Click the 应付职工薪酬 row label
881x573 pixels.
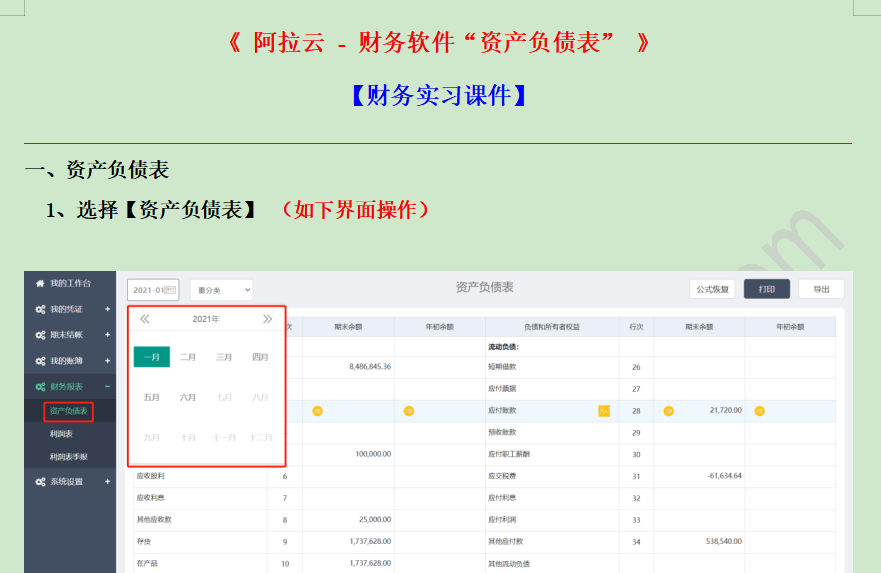(x=509, y=454)
